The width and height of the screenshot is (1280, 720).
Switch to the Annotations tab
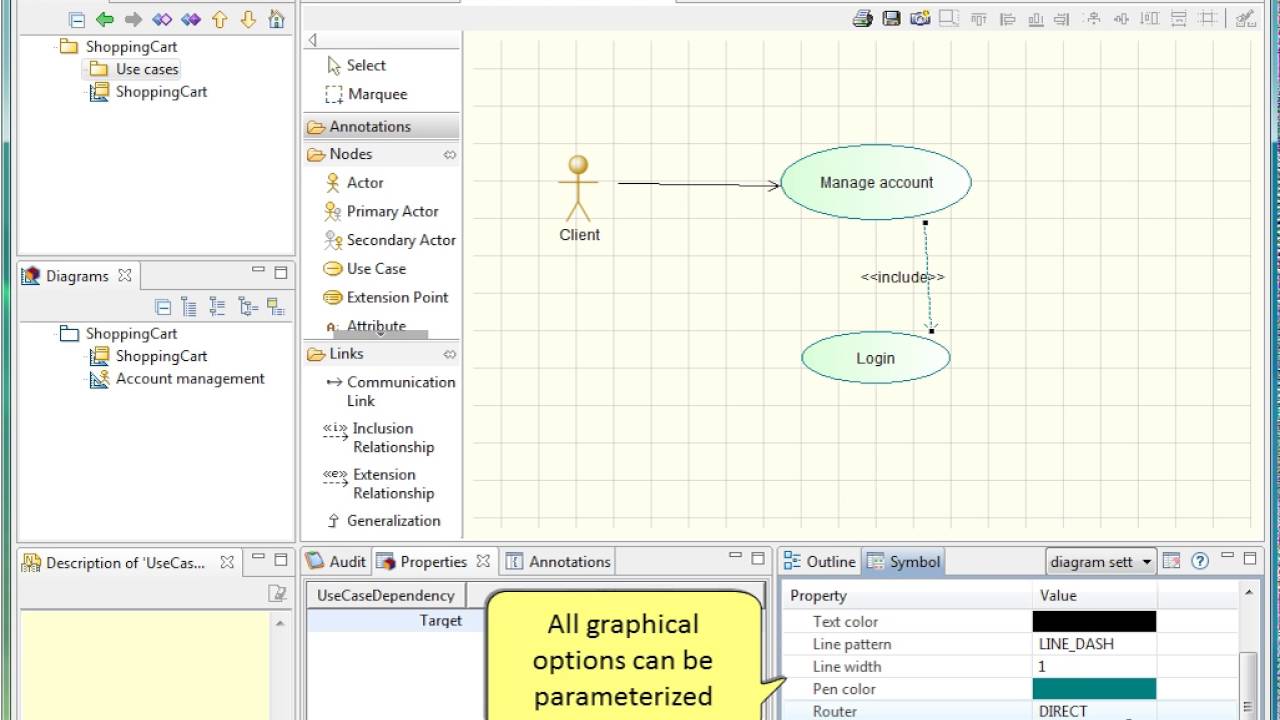558,562
